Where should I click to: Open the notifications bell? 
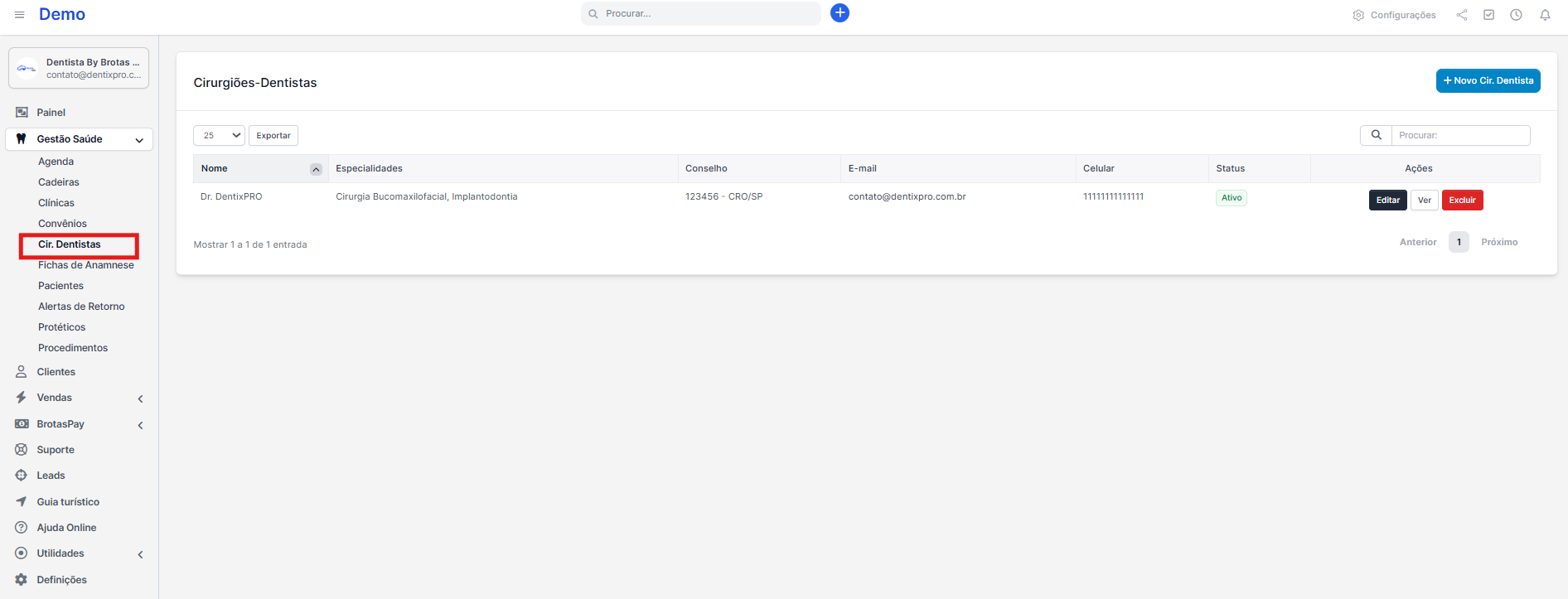tap(1545, 15)
